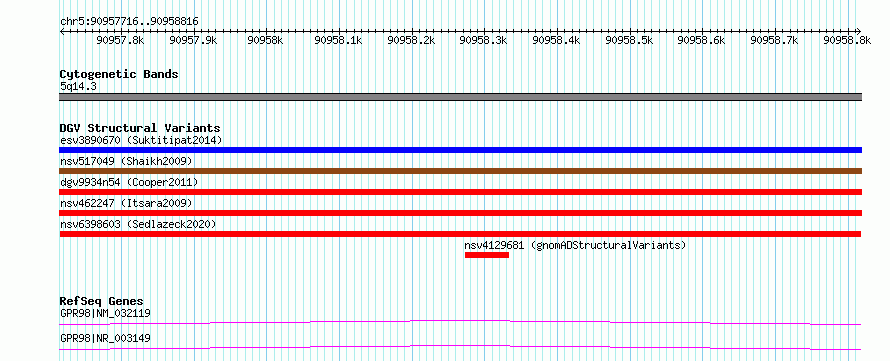Click the 90958.3k ruler tick label

pos(484,40)
